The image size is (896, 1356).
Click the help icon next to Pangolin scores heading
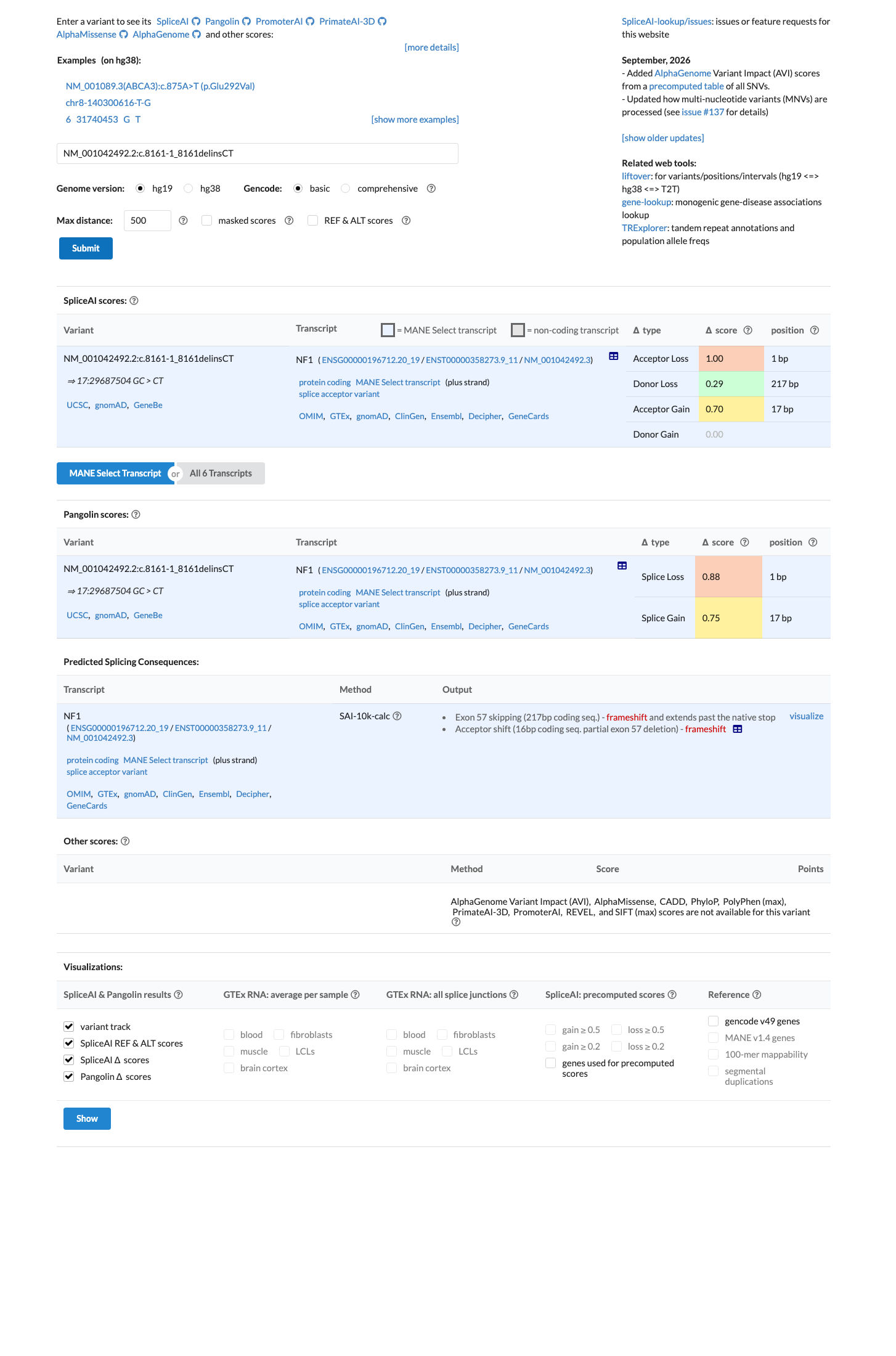click(x=136, y=515)
